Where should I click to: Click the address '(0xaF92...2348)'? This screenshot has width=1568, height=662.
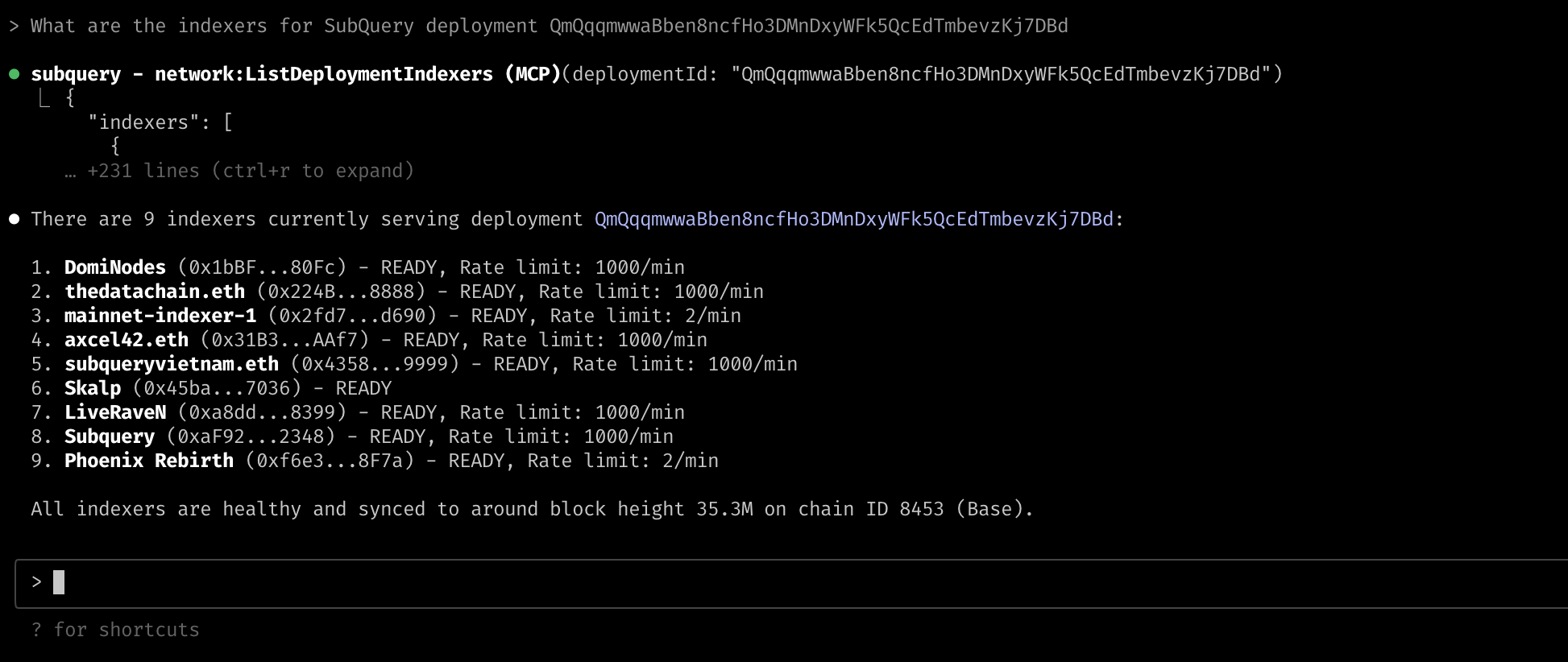pos(251,437)
